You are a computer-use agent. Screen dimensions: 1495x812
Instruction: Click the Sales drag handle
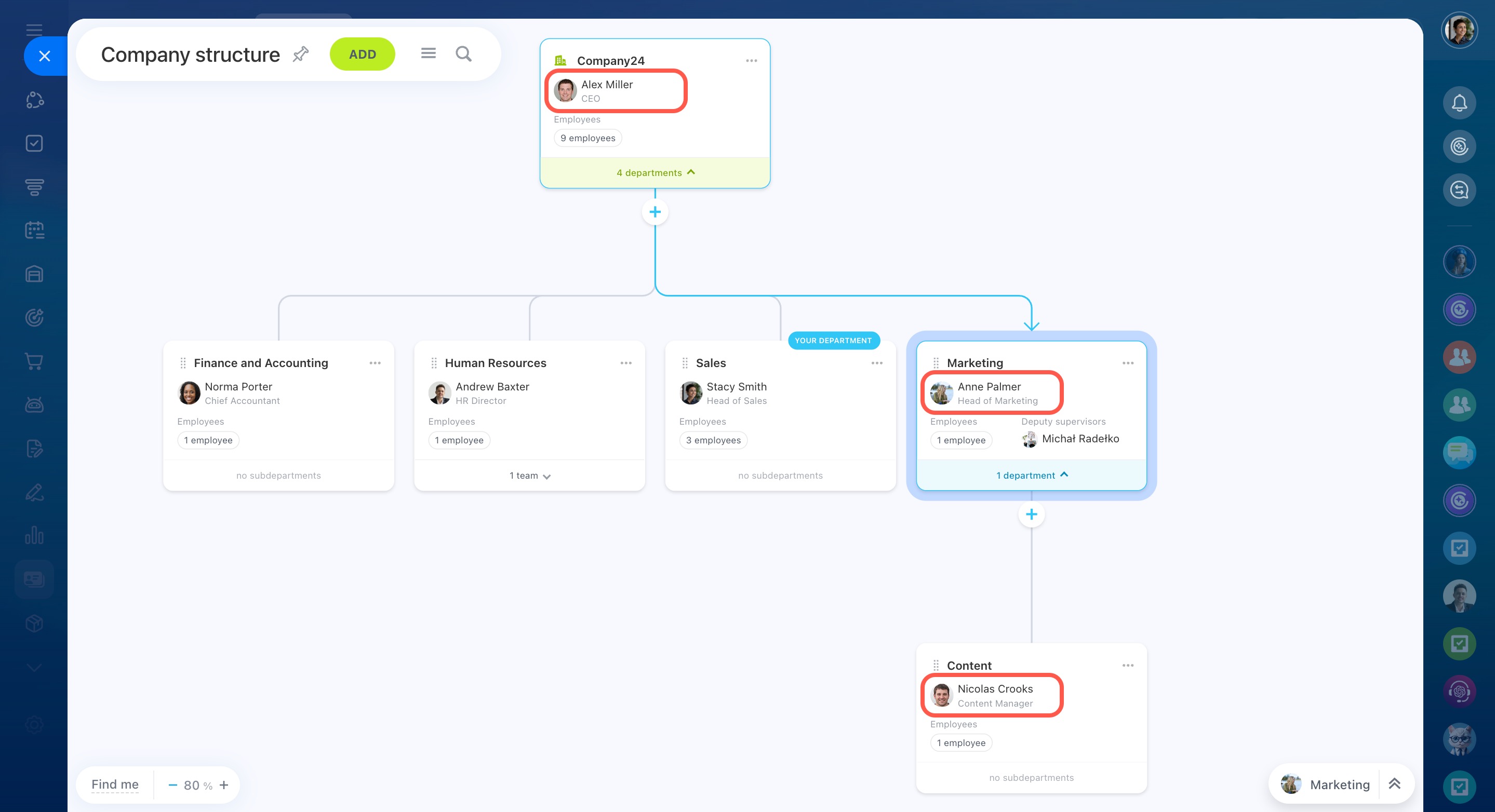[x=685, y=363]
